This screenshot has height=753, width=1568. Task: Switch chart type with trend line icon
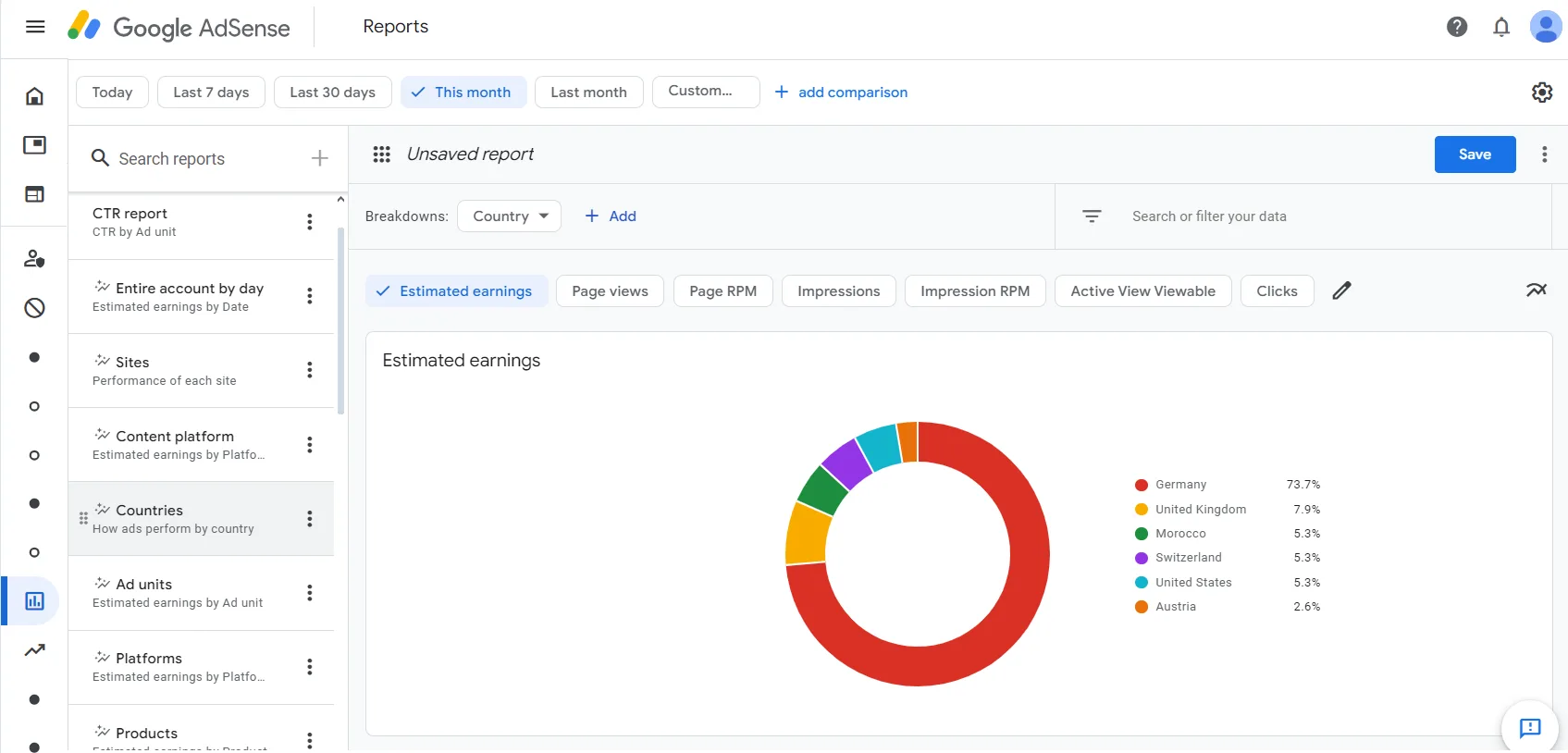click(1536, 290)
